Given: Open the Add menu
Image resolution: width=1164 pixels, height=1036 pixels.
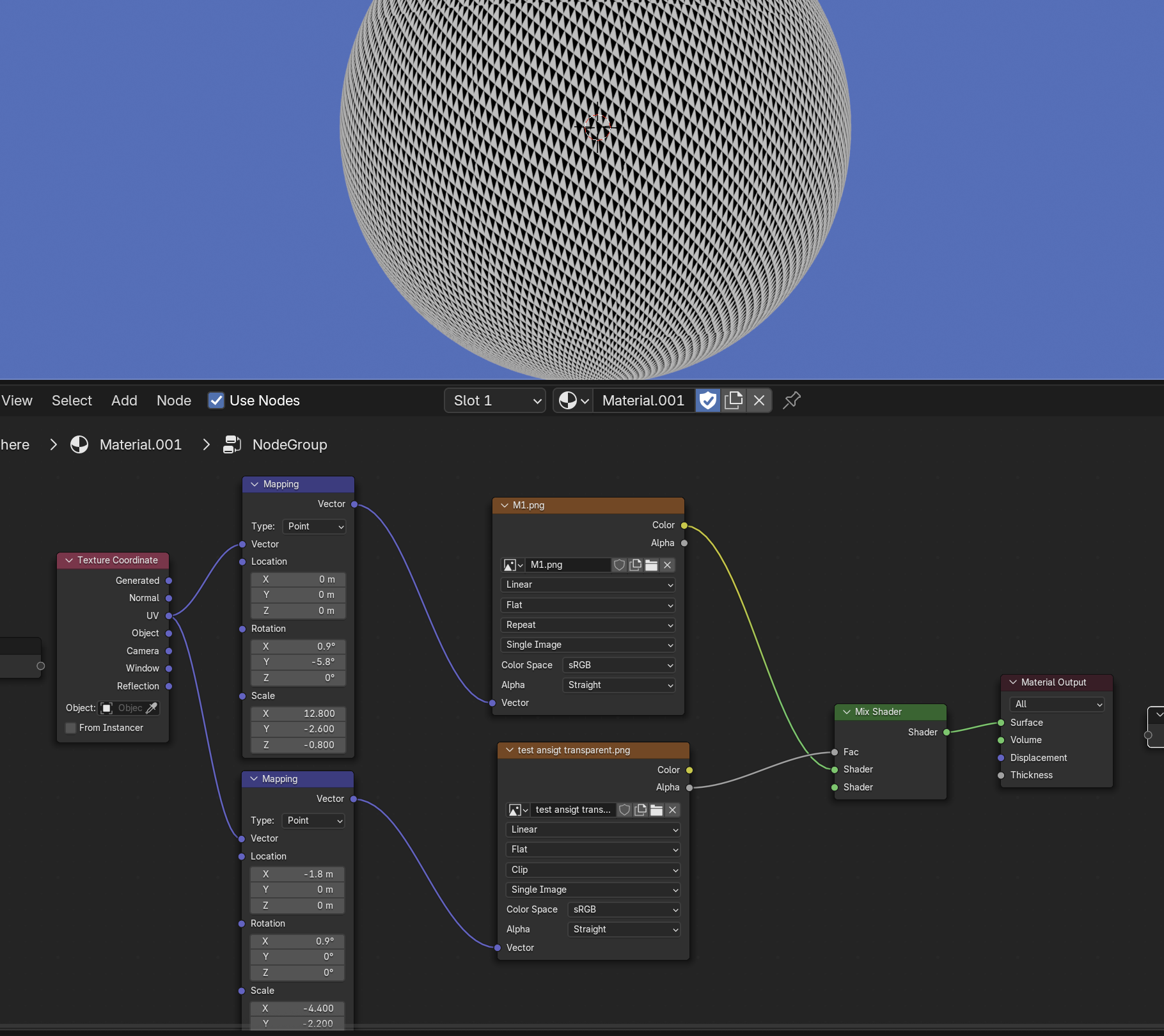Looking at the screenshot, I should (x=124, y=400).
